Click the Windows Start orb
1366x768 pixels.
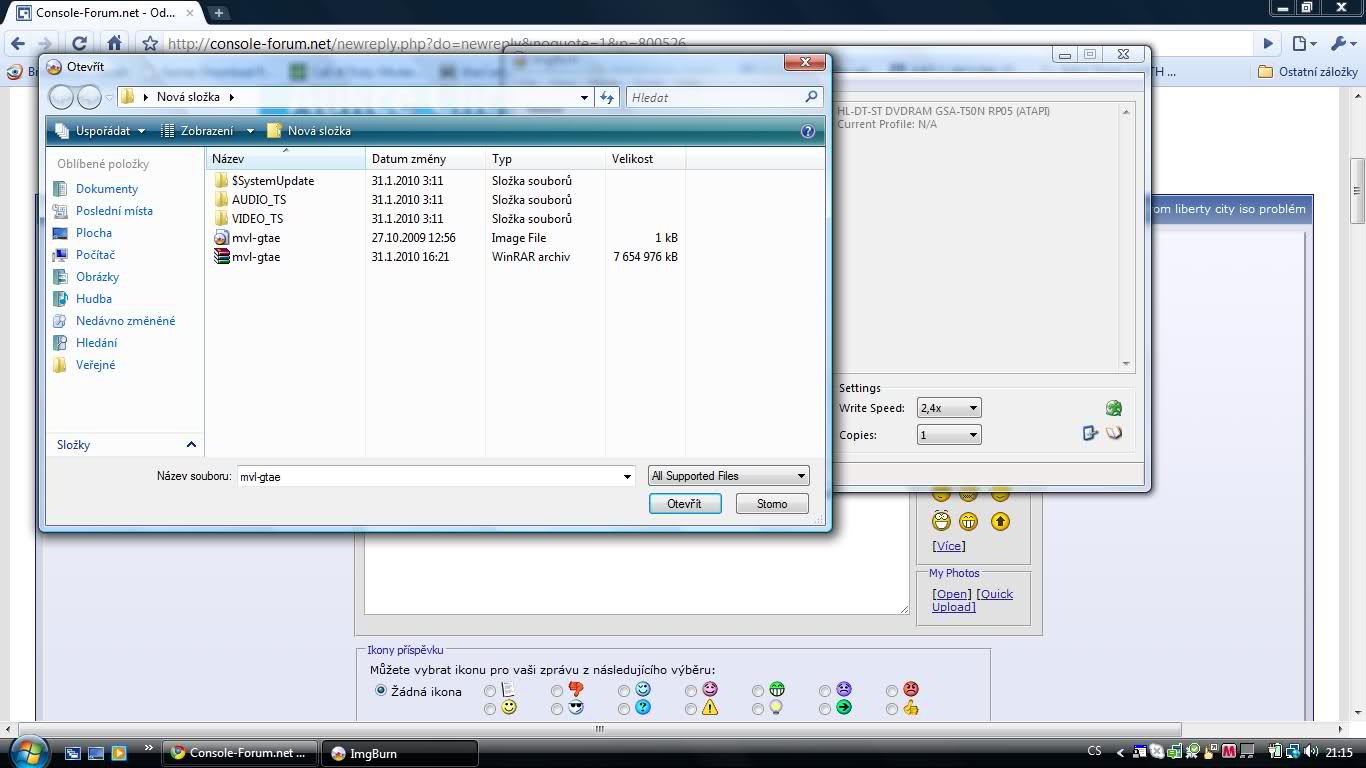click(28, 751)
